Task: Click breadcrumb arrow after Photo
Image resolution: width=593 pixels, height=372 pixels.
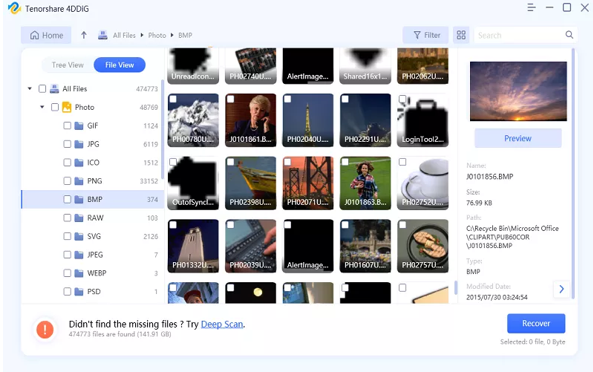Action: [x=172, y=35]
